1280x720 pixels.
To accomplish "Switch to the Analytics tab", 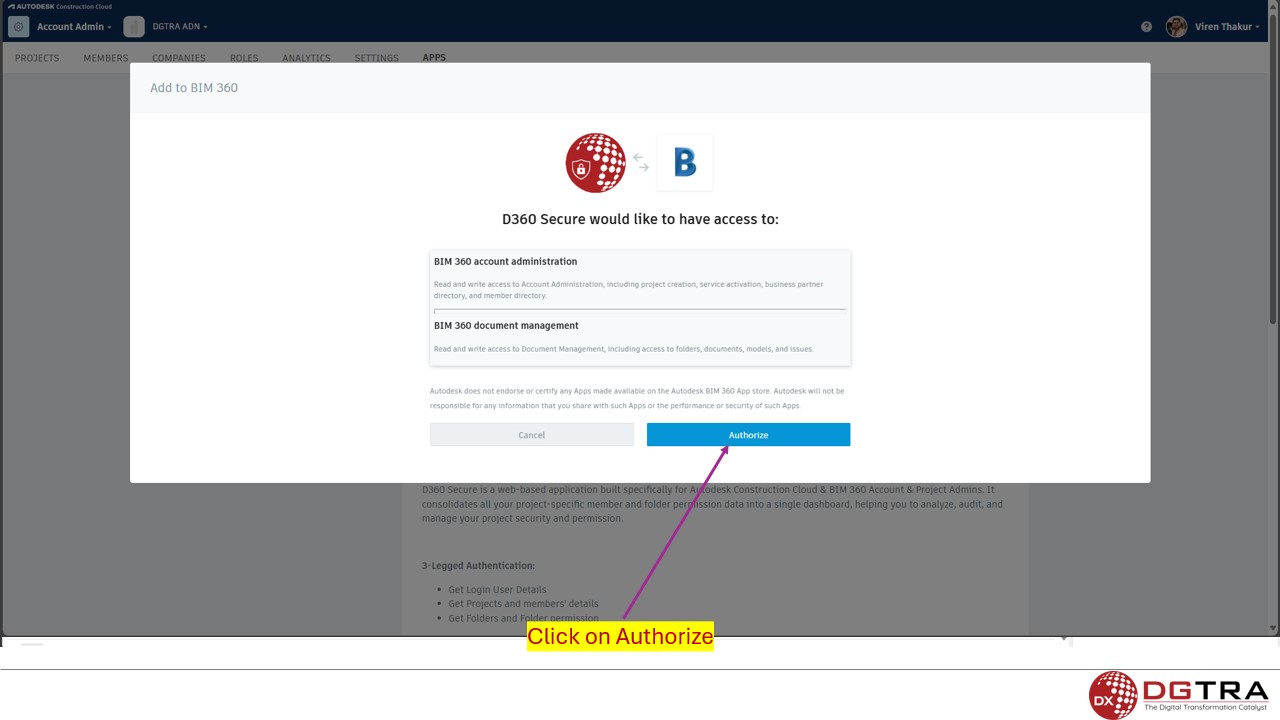I will pyautogui.click(x=306, y=58).
